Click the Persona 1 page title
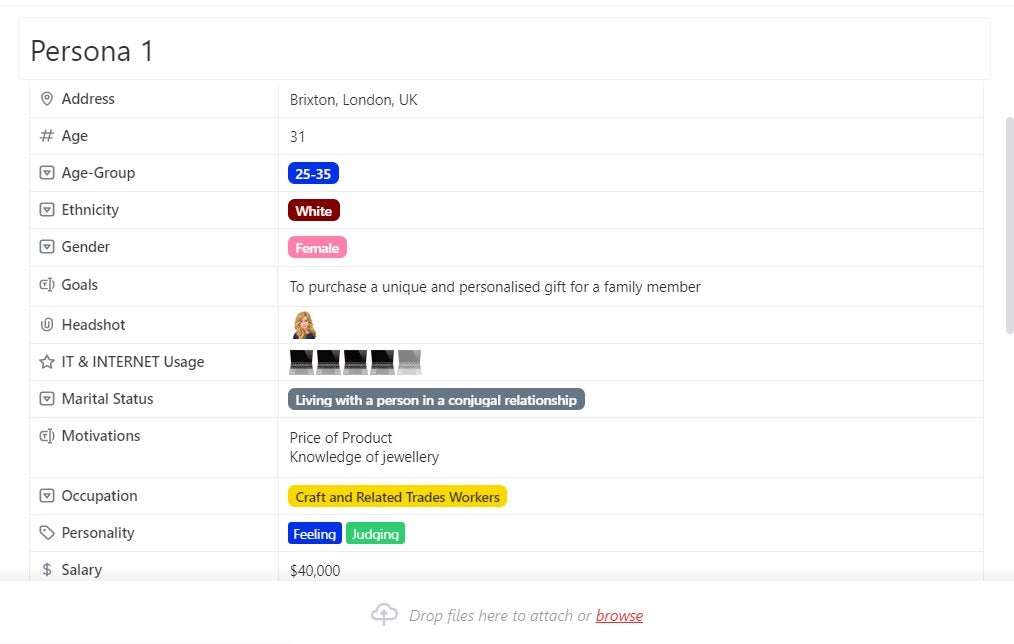Screen dimensions: 1014x644 tap(91, 50)
